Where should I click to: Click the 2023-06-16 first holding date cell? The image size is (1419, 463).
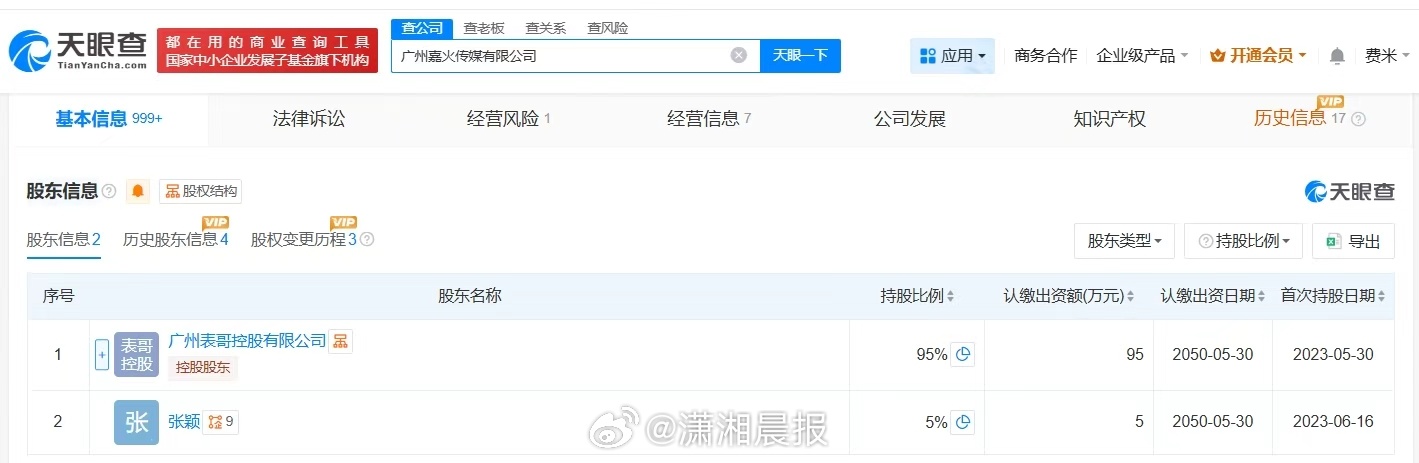(1333, 422)
